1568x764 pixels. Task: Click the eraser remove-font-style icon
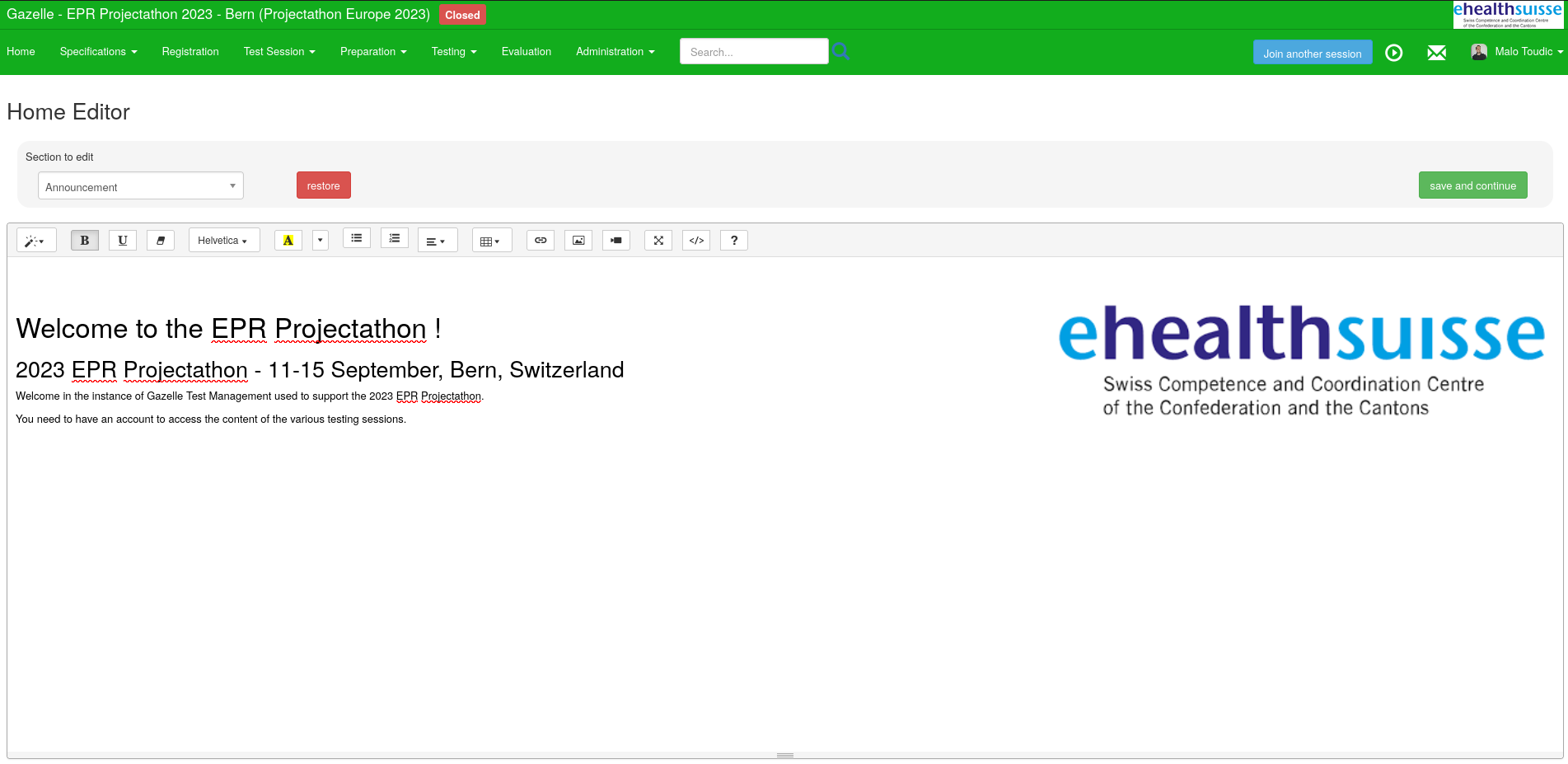(x=161, y=240)
